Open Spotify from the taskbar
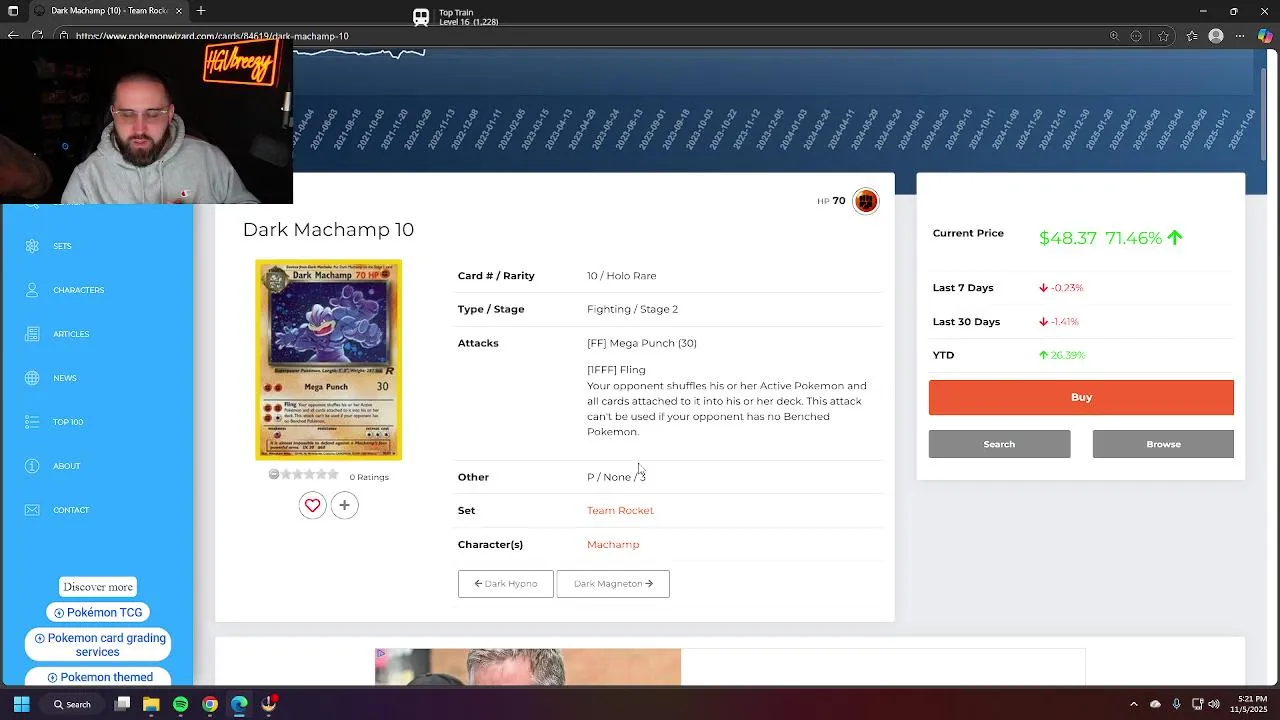 point(180,704)
